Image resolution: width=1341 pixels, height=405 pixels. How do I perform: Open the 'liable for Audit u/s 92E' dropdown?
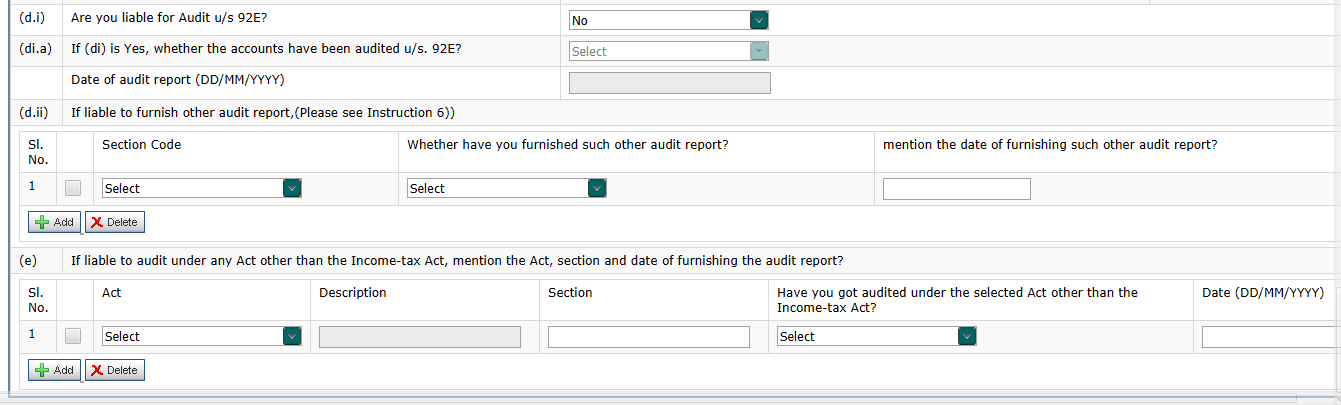[x=668, y=20]
